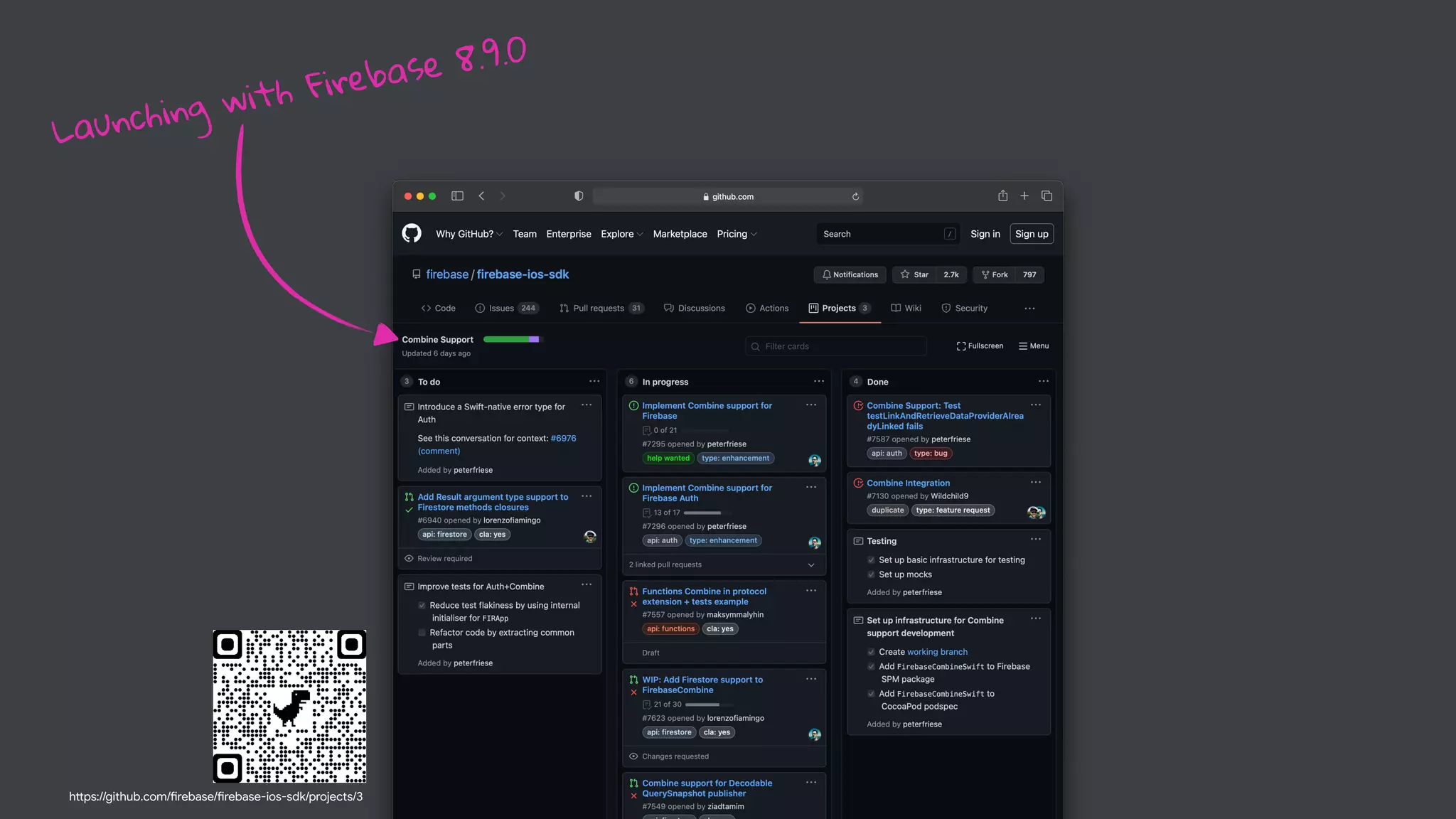The height and width of the screenshot is (819, 1456).
Task: Click assignee avatar on issue #7295 card
Action: tap(815, 461)
